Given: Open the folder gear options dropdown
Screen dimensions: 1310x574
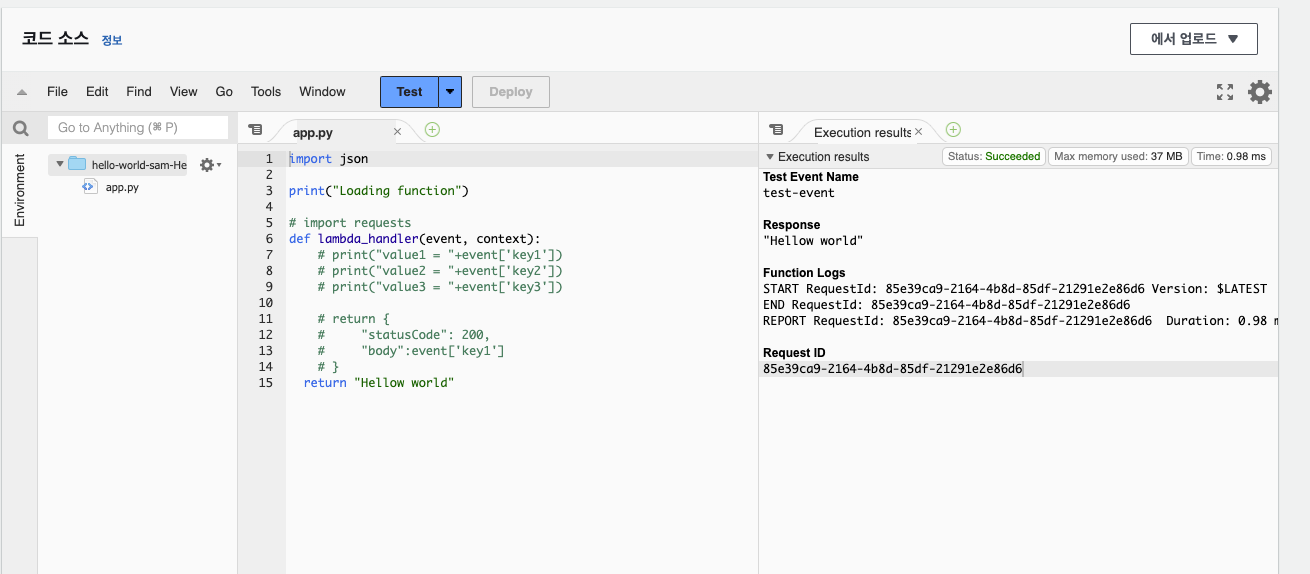Looking at the screenshot, I should (x=210, y=165).
